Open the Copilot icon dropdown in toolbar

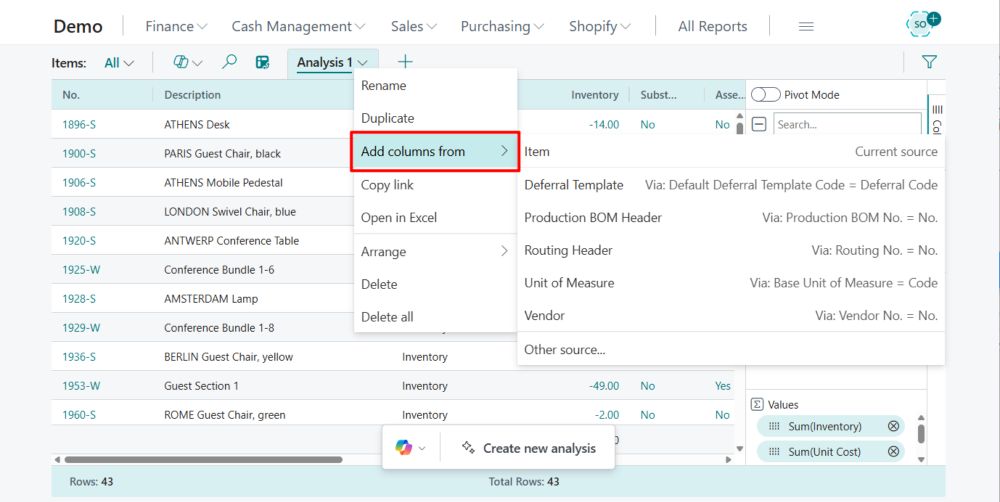(188, 62)
